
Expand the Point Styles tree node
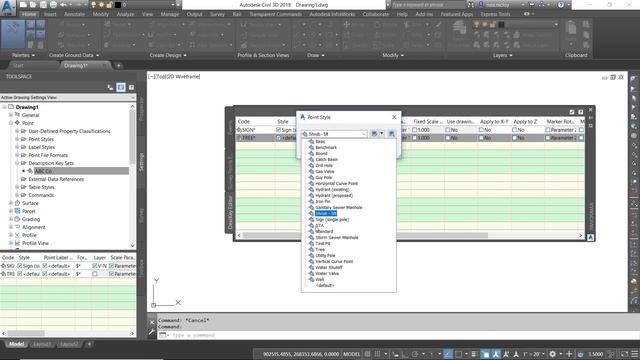tap(17, 139)
